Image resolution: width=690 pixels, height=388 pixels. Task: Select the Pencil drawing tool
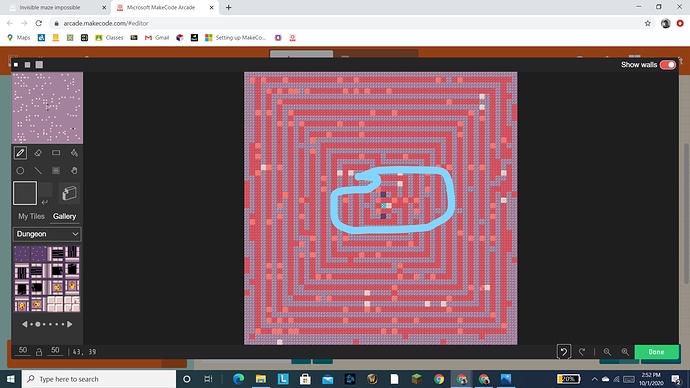pos(20,153)
